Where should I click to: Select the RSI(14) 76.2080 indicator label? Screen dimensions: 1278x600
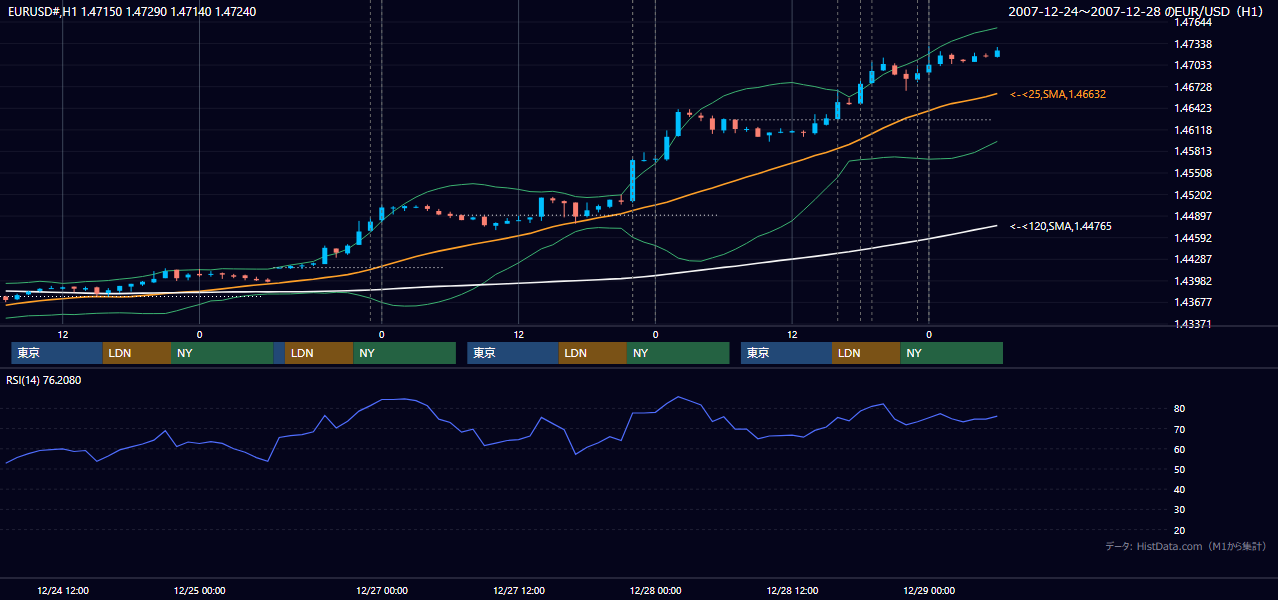pos(44,380)
